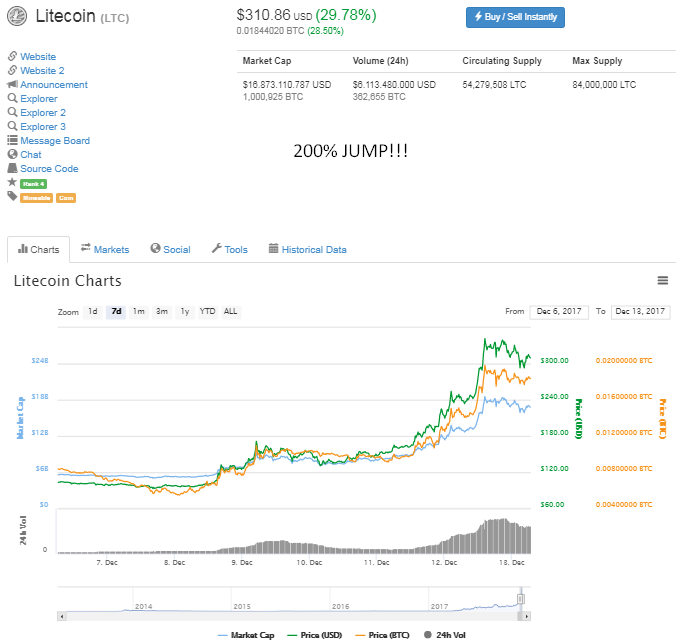Click the $310.86 USD price text
The height and width of the screenshot is (640, 679).
(x=274, y=15)
